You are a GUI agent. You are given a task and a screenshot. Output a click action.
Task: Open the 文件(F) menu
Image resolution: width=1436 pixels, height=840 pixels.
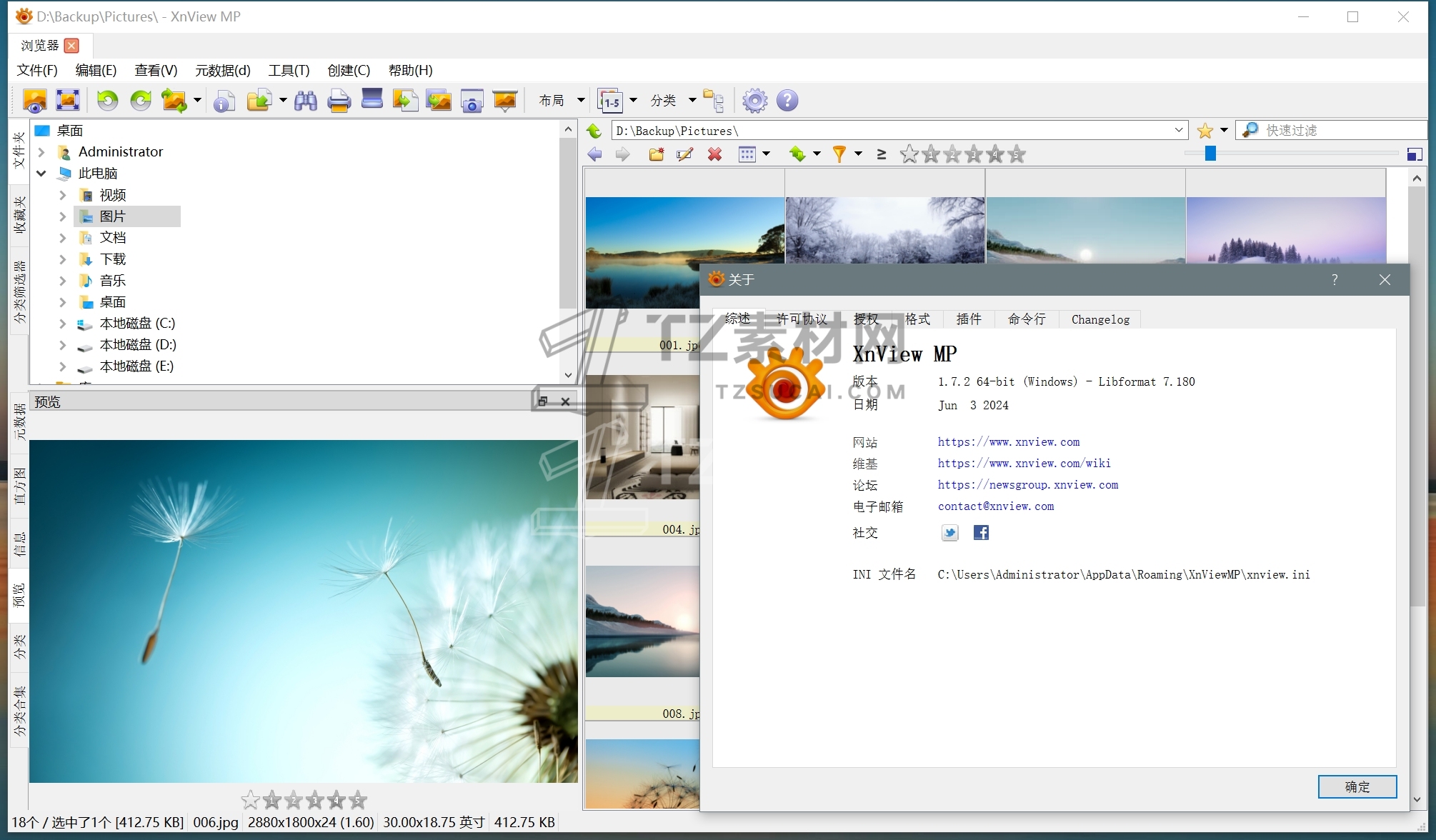pos(37,70)
